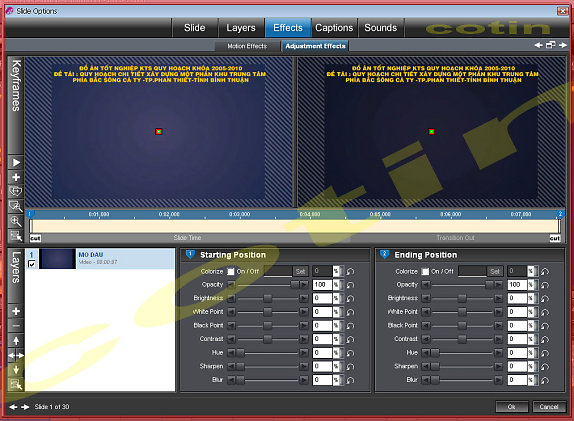The image size is (574, 421).
Task: Click the Cancel button
Action: (x=548, y=407)
